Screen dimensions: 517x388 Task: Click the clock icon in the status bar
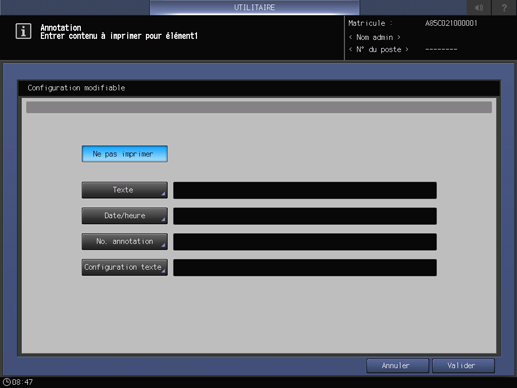6,382
